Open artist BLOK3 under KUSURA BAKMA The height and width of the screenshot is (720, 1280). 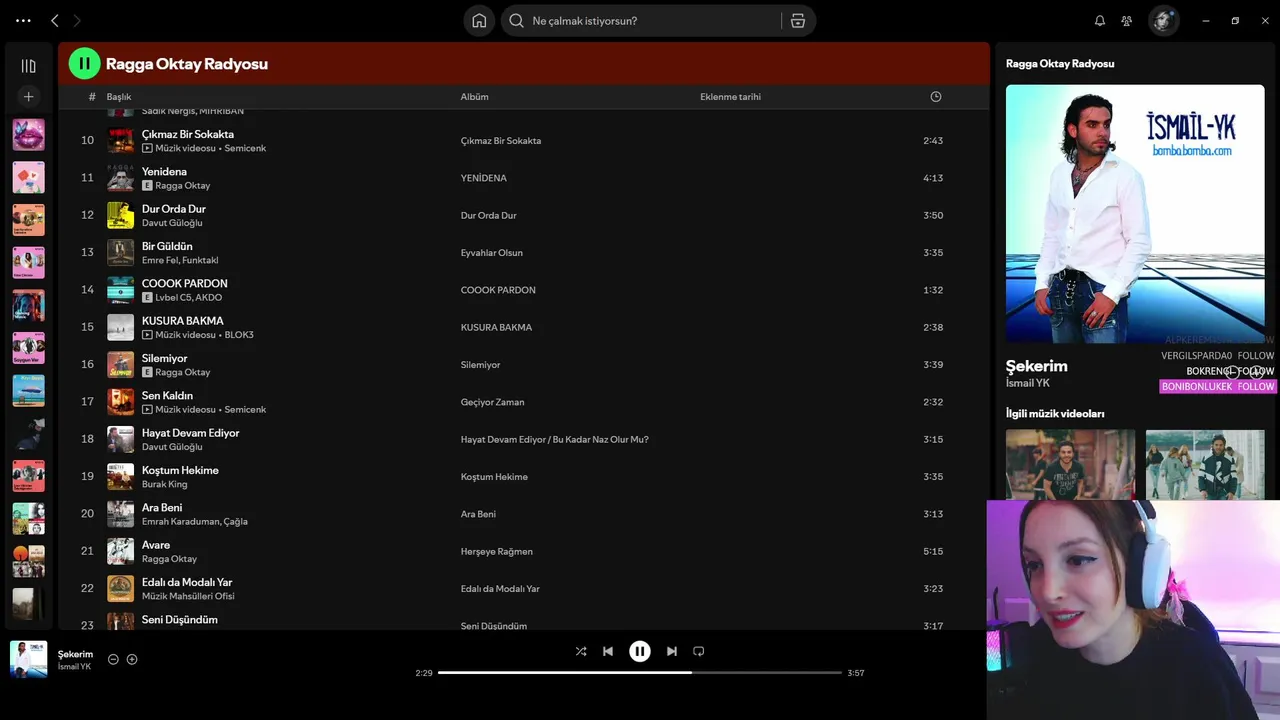tap(239, 335)
